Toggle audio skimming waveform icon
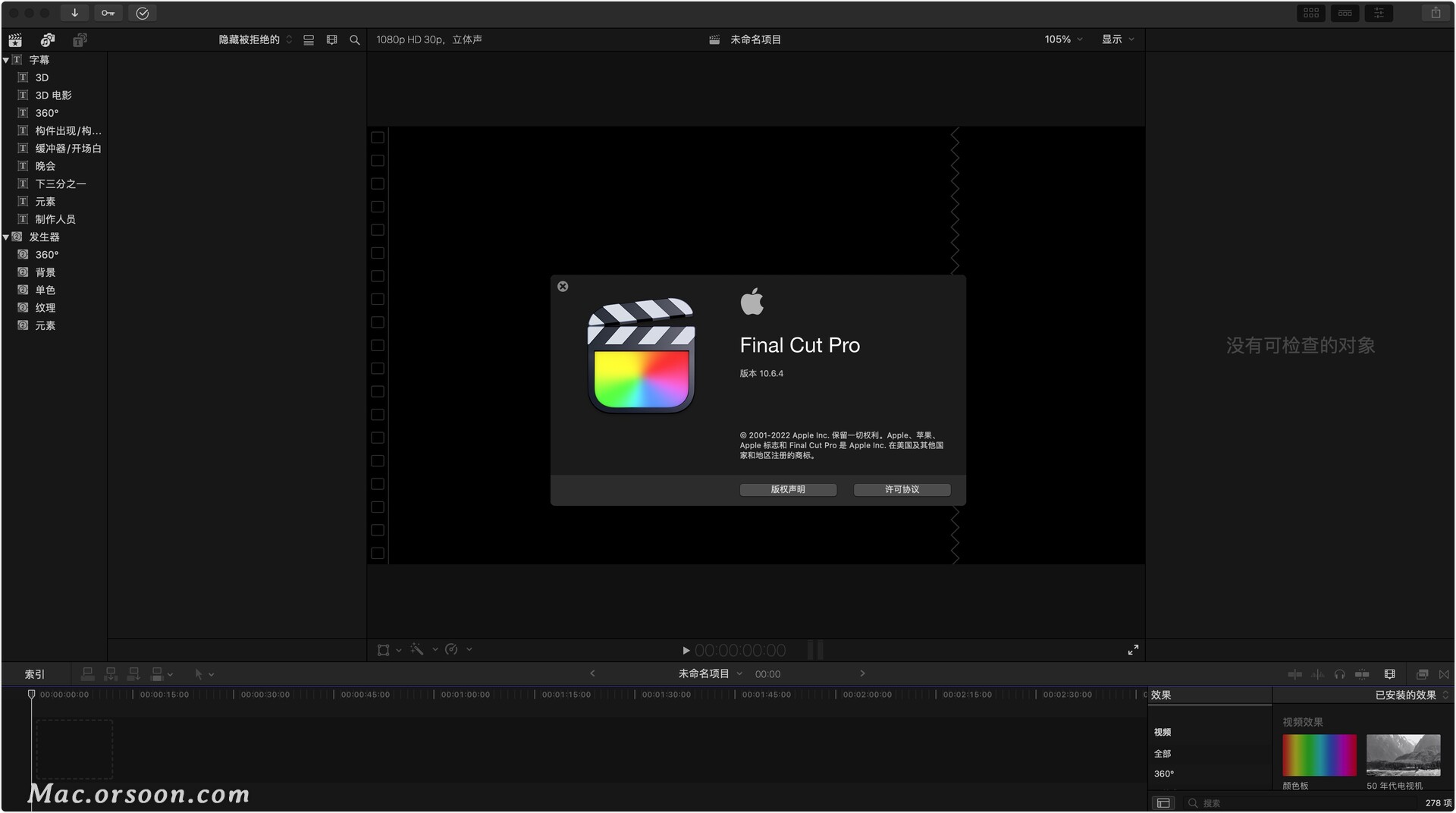 point(1318,674)
